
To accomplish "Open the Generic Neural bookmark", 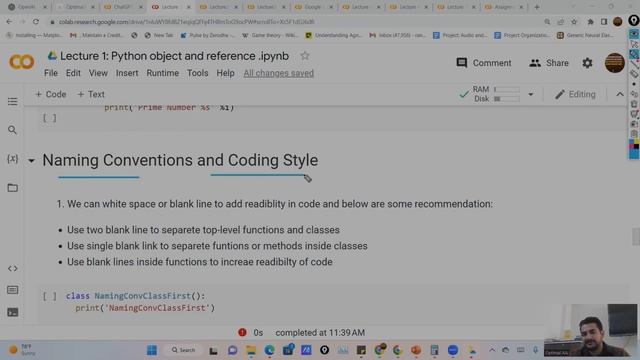I will 585,35.
